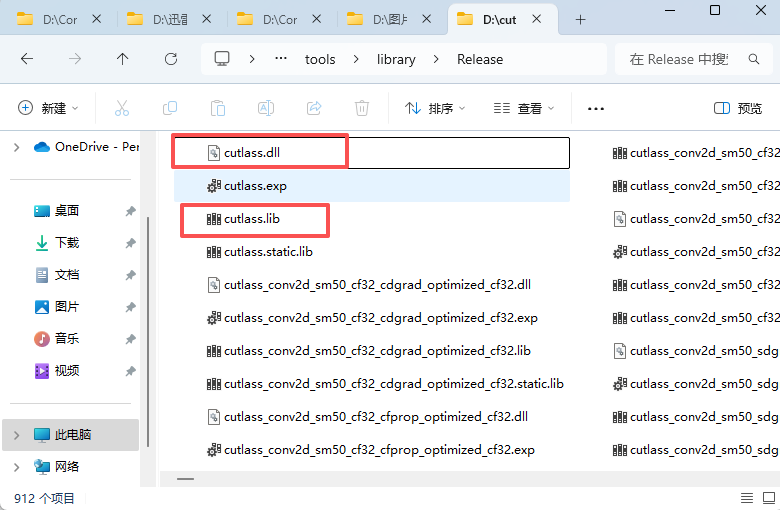Select the cutlass.dll file
This screenshot has height=510, width=780.
point(371,153)
